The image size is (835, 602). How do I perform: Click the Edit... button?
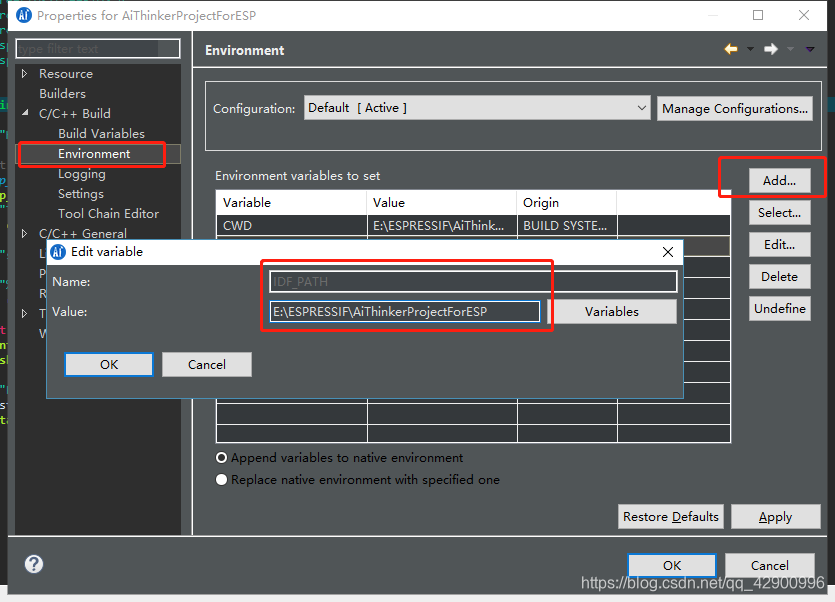[780, 245]
